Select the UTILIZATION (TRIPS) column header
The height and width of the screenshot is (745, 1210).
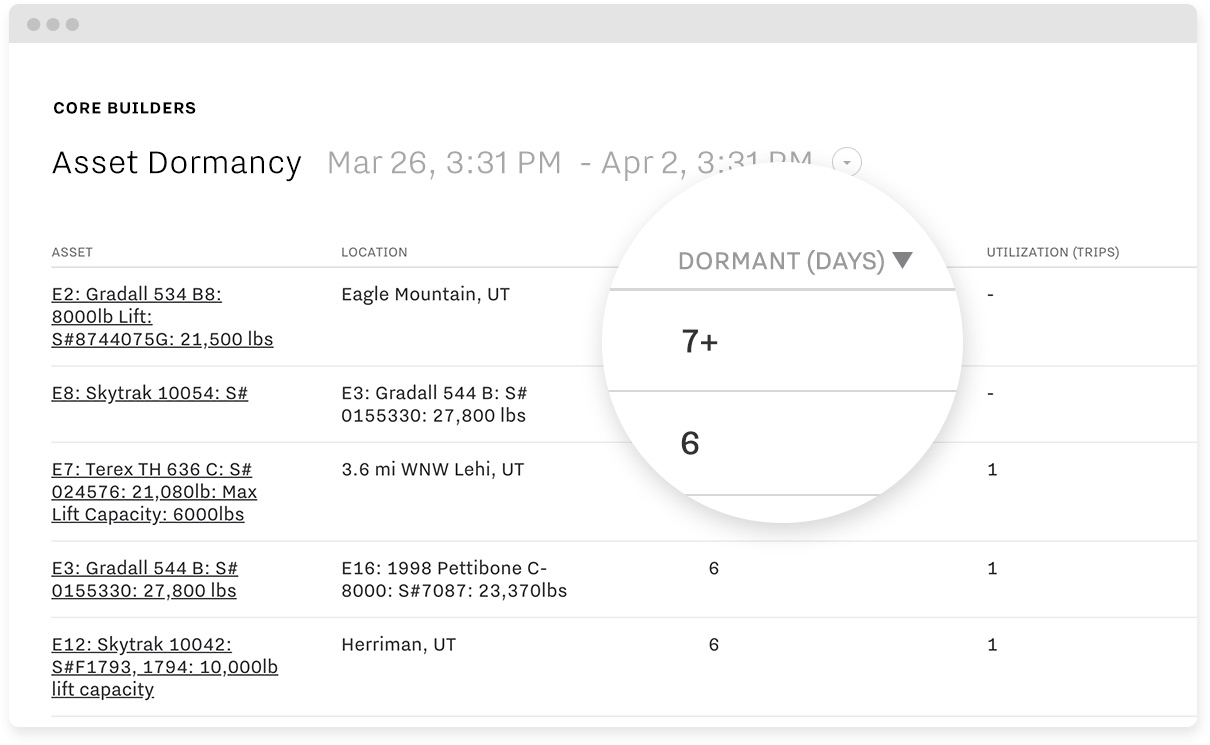[1052, 252]
